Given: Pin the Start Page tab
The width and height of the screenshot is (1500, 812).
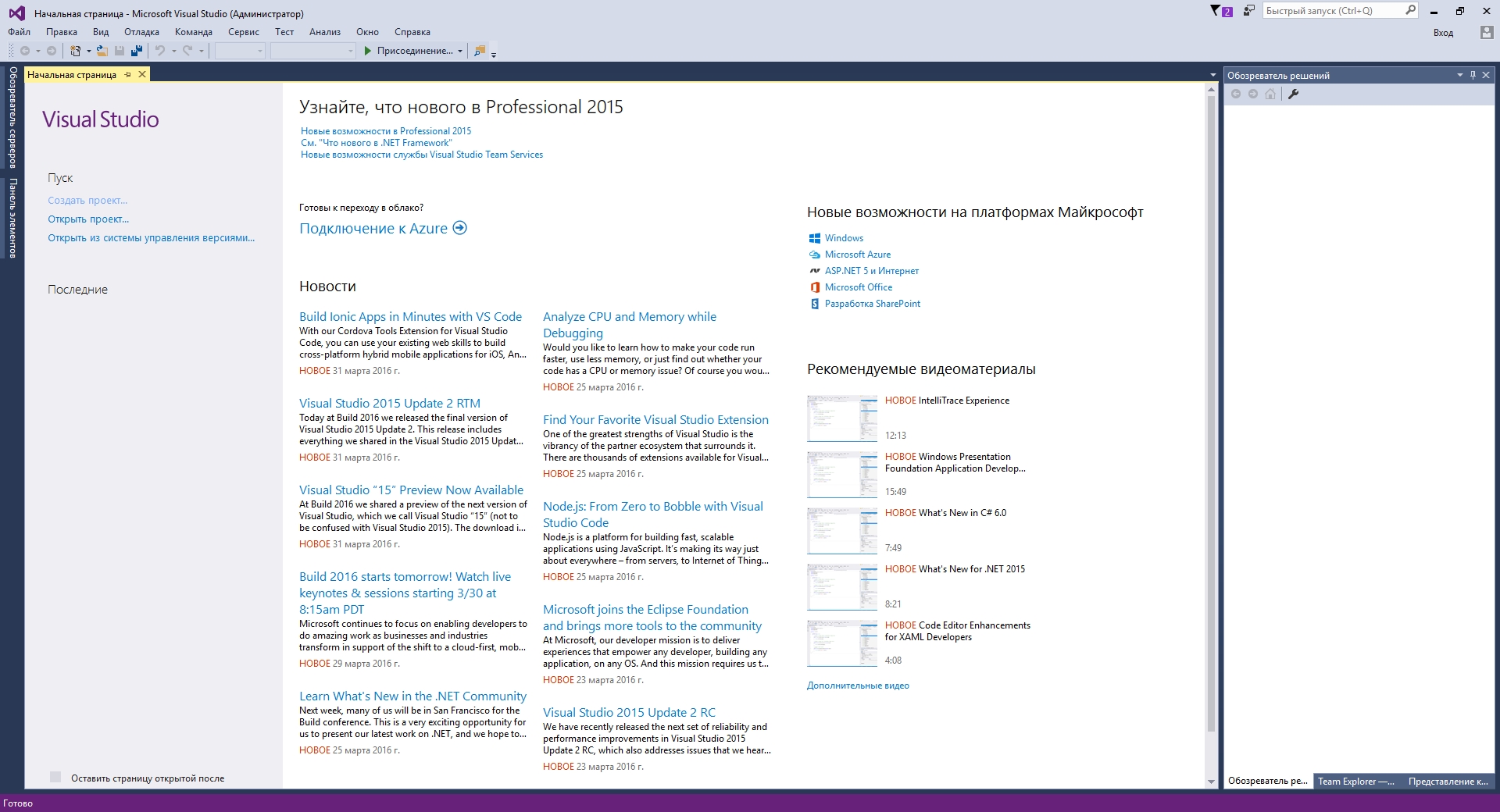Looking at the screenshot, I should pyautogui.click(x=128, y=74).
